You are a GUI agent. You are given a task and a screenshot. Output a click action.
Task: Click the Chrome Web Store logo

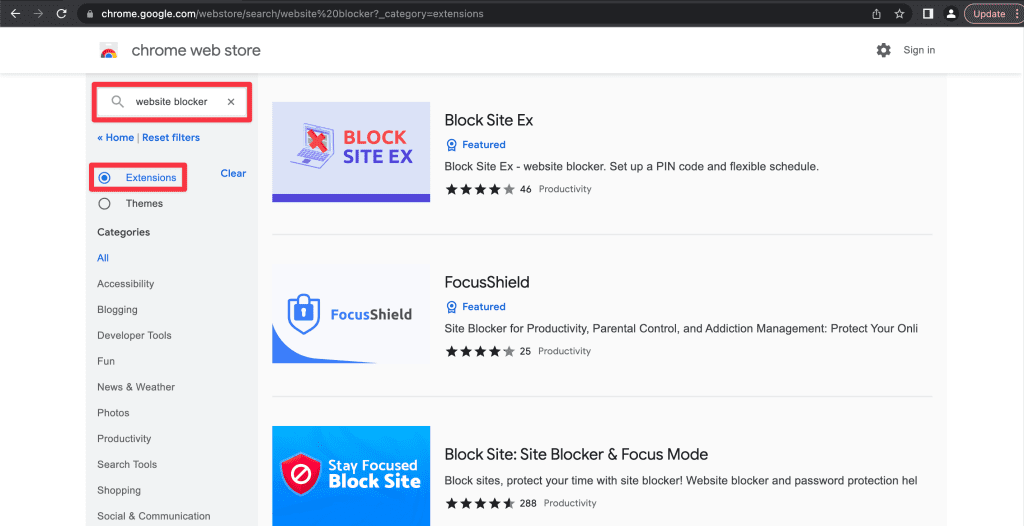(x=109, y=51)
